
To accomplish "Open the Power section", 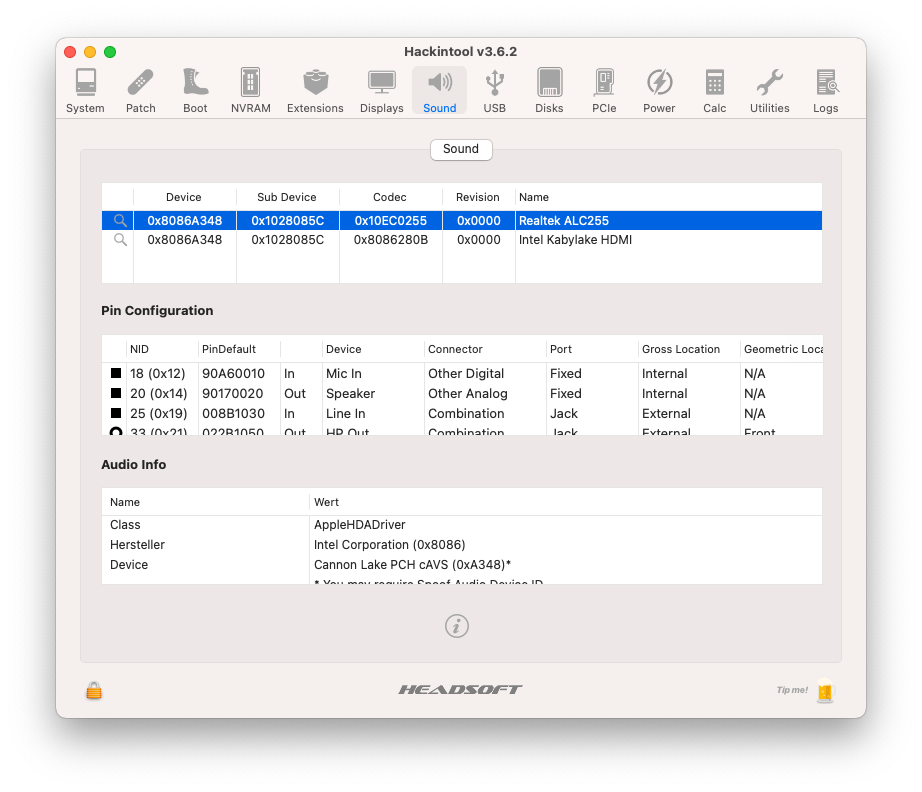I will tap(659, 91).
